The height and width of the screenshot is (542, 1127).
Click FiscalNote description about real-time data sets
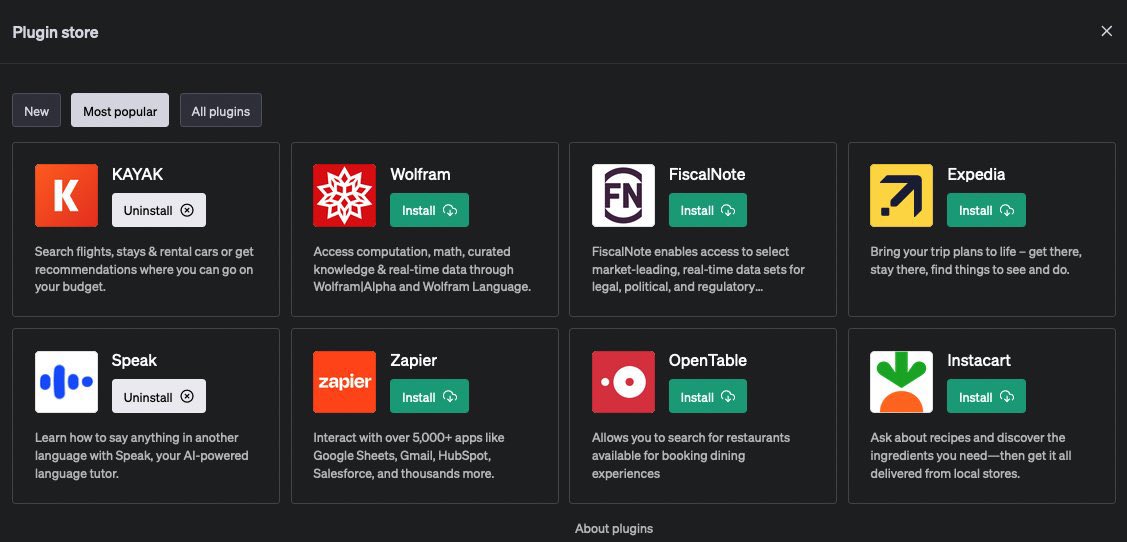pyautogui.click(x=698, y=270)
